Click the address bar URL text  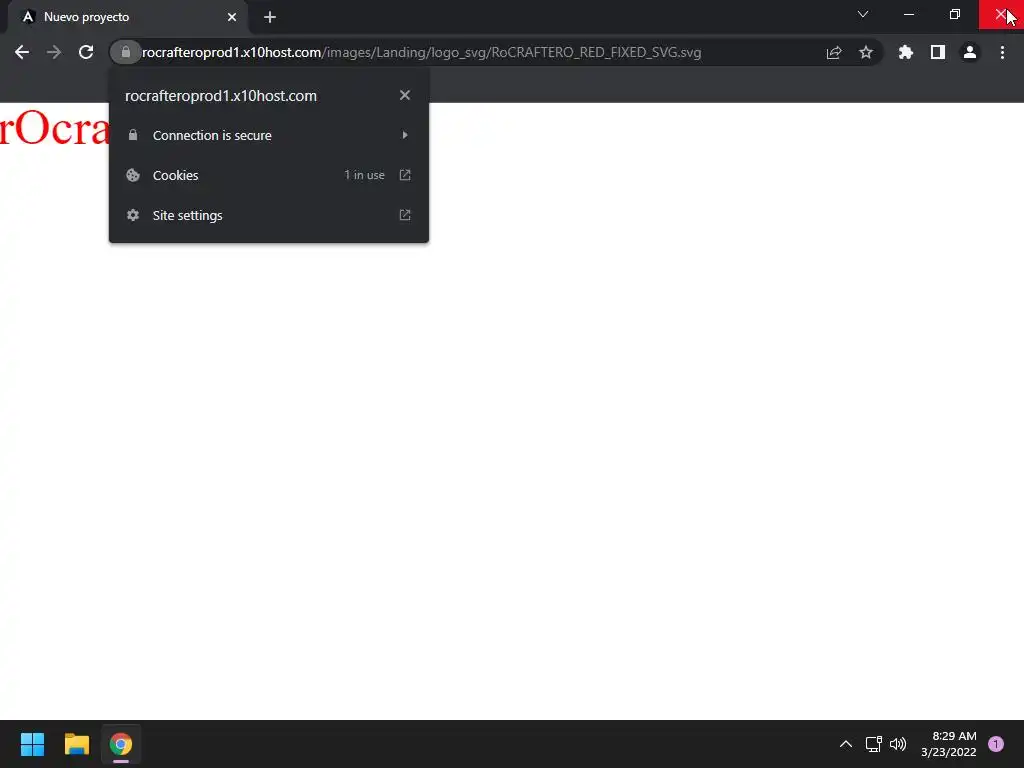(421, 52)
